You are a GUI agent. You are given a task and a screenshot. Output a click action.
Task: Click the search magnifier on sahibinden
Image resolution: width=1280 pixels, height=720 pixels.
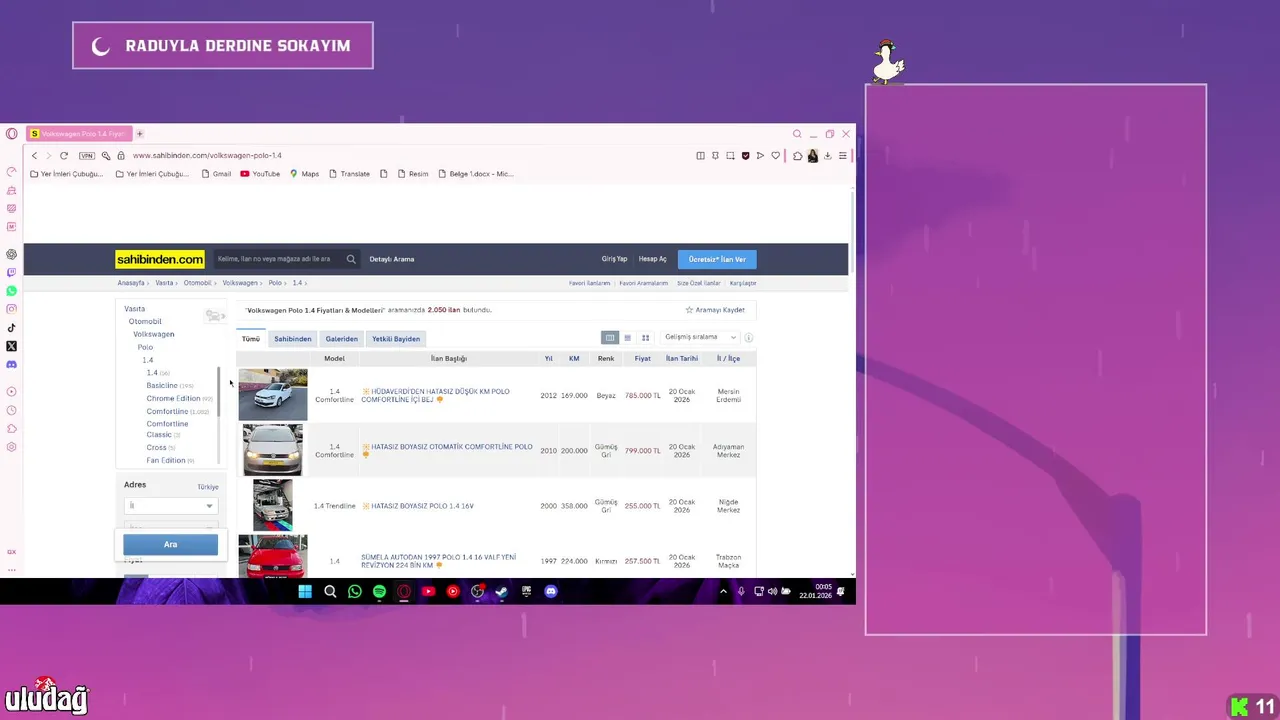(351, 259)
